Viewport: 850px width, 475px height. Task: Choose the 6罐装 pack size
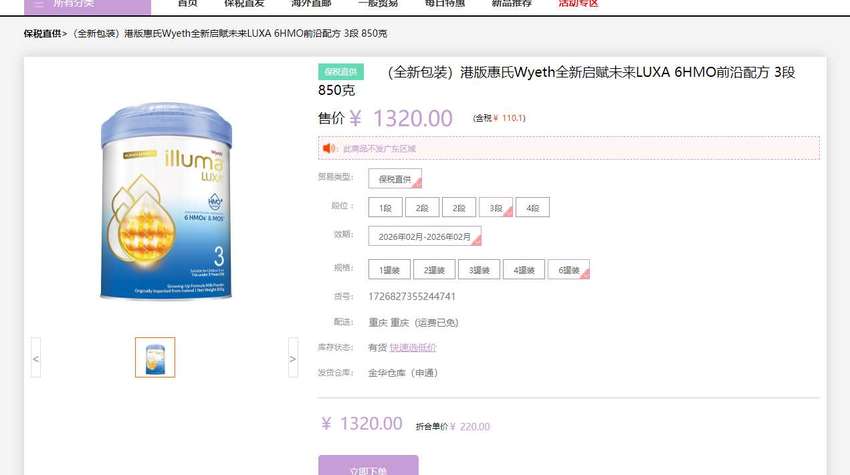point(569,269)
